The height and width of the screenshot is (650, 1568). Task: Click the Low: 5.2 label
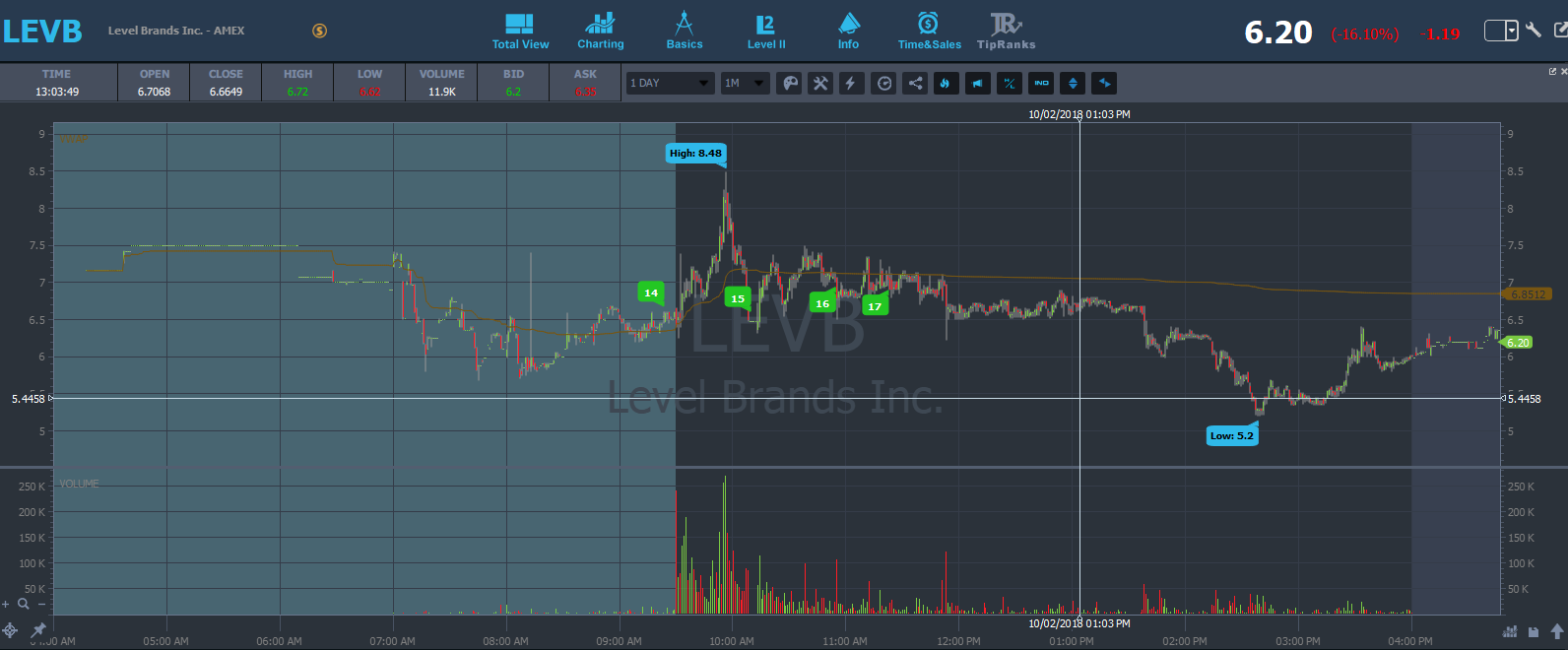point(1232,435)
